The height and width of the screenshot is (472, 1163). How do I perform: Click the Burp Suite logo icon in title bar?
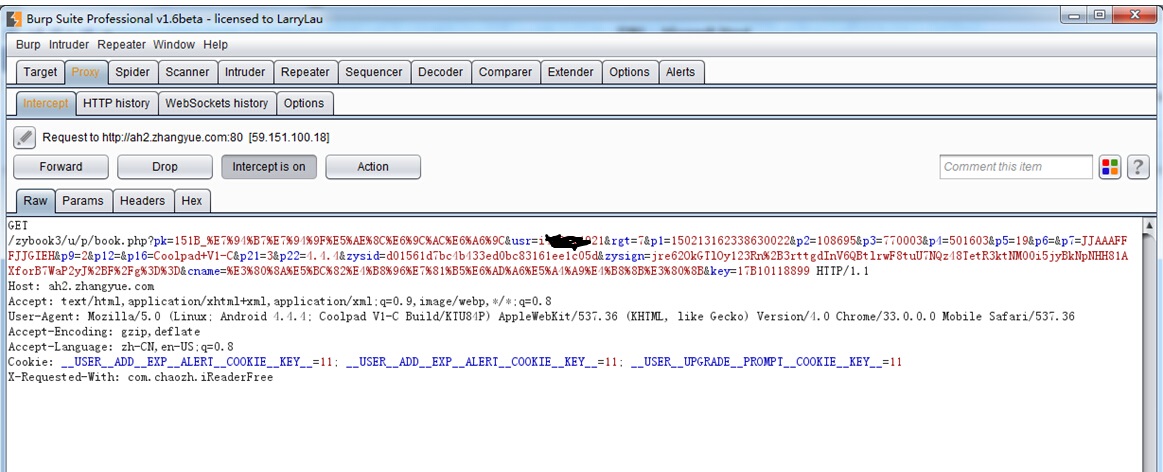(x=13, y=18)
